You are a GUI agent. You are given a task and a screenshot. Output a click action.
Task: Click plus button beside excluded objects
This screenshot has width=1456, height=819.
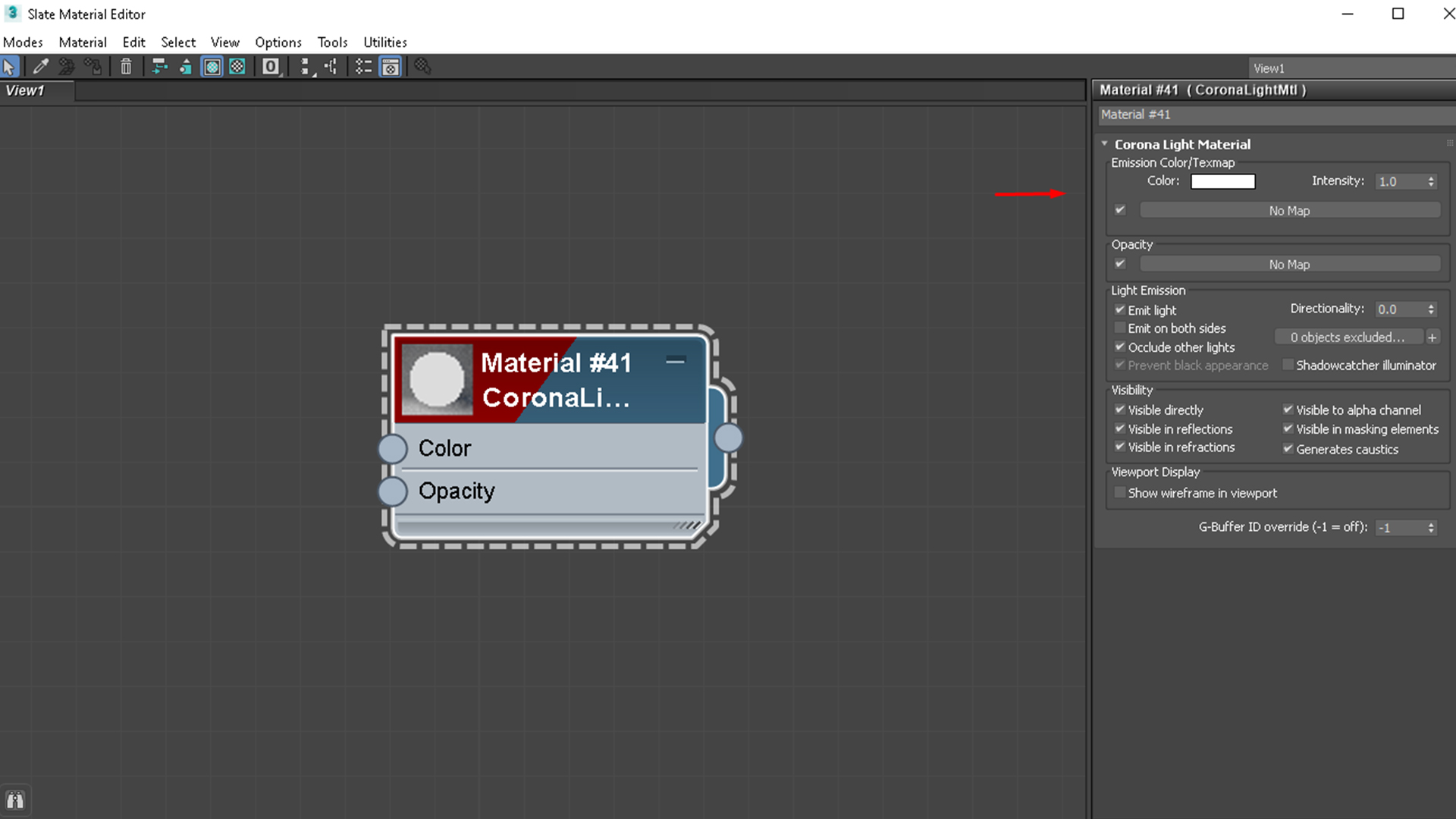coord(1432,337)
